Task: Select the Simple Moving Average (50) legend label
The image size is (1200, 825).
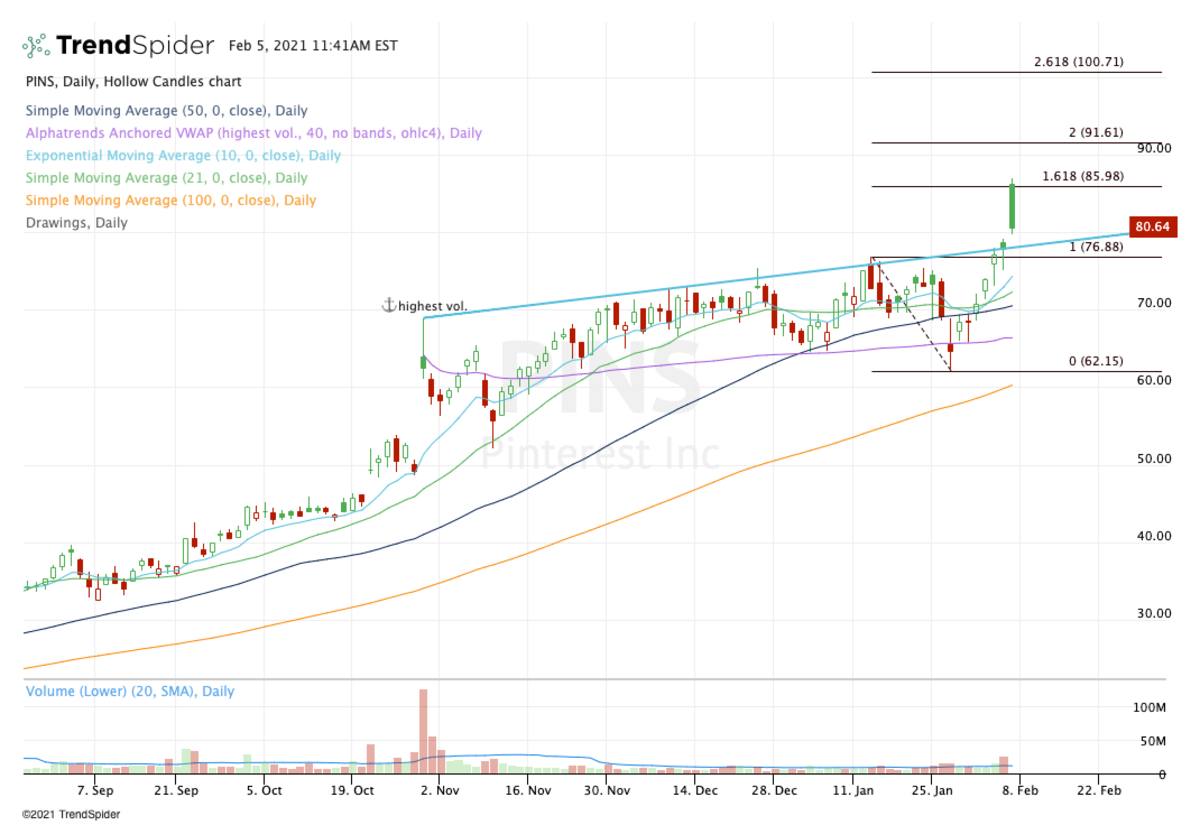Action: click(166, 111)
